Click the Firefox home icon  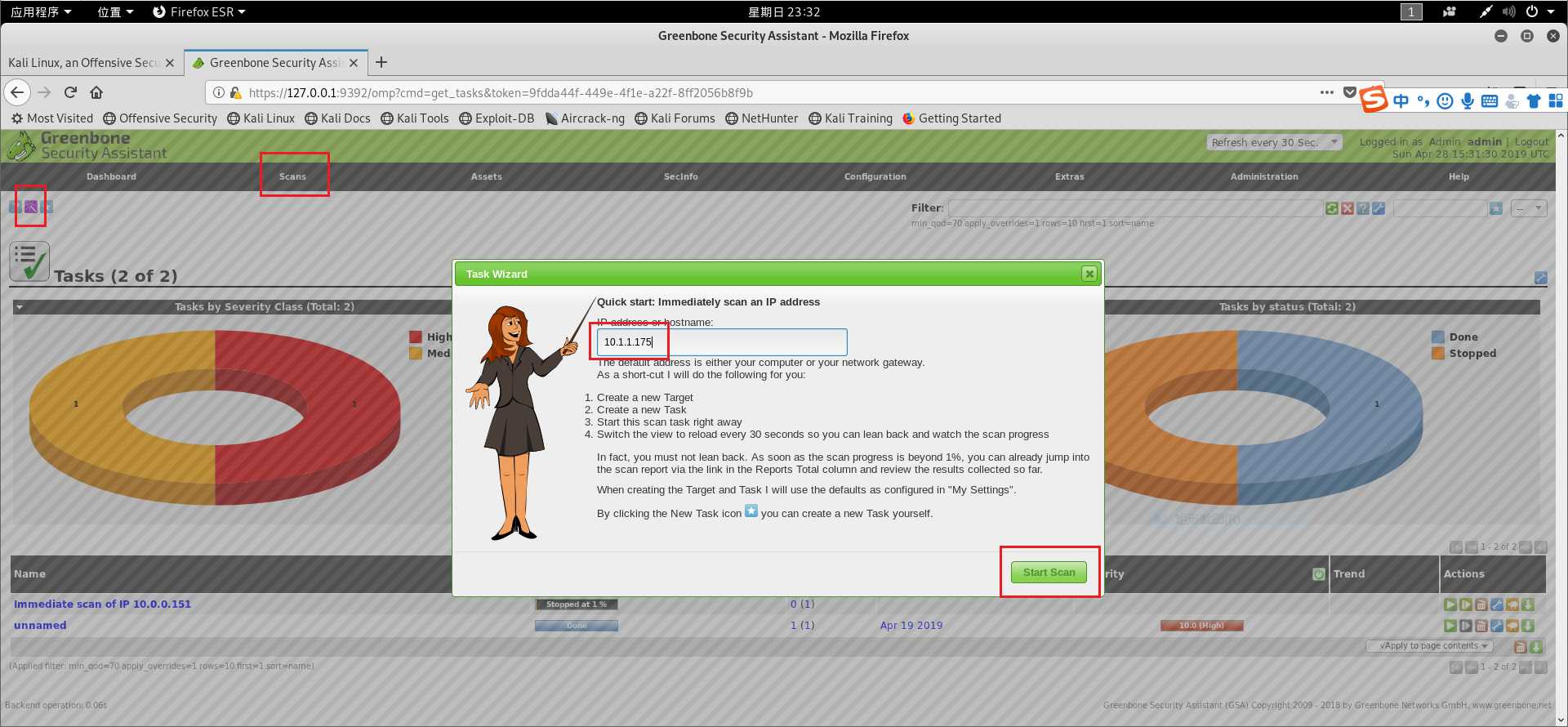tap(96, 92)
